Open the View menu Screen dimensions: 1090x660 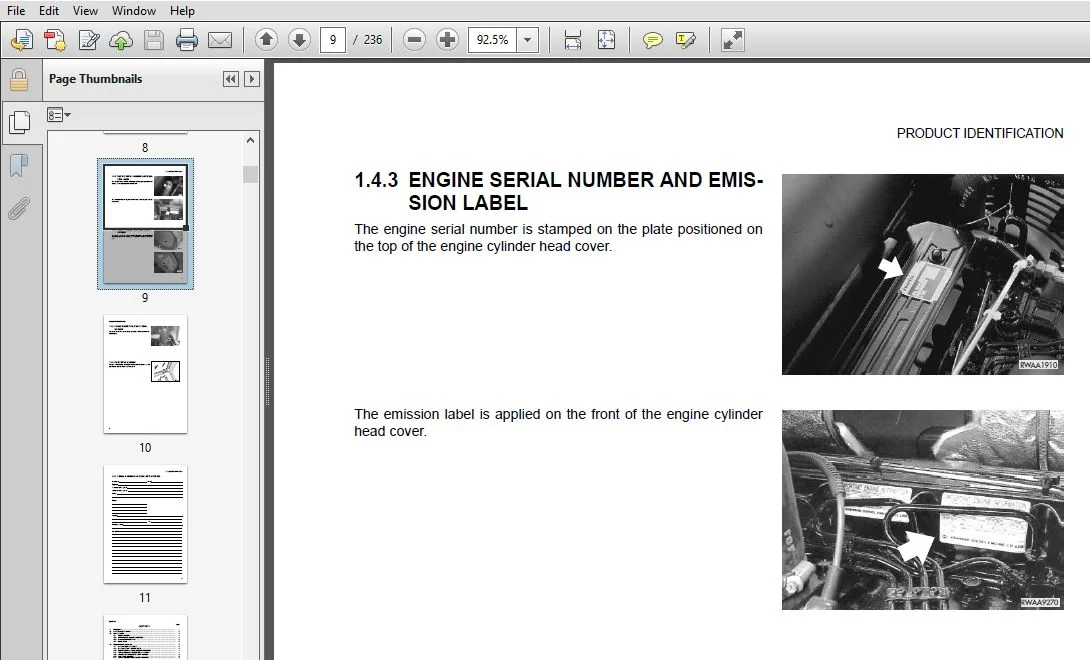85,10
